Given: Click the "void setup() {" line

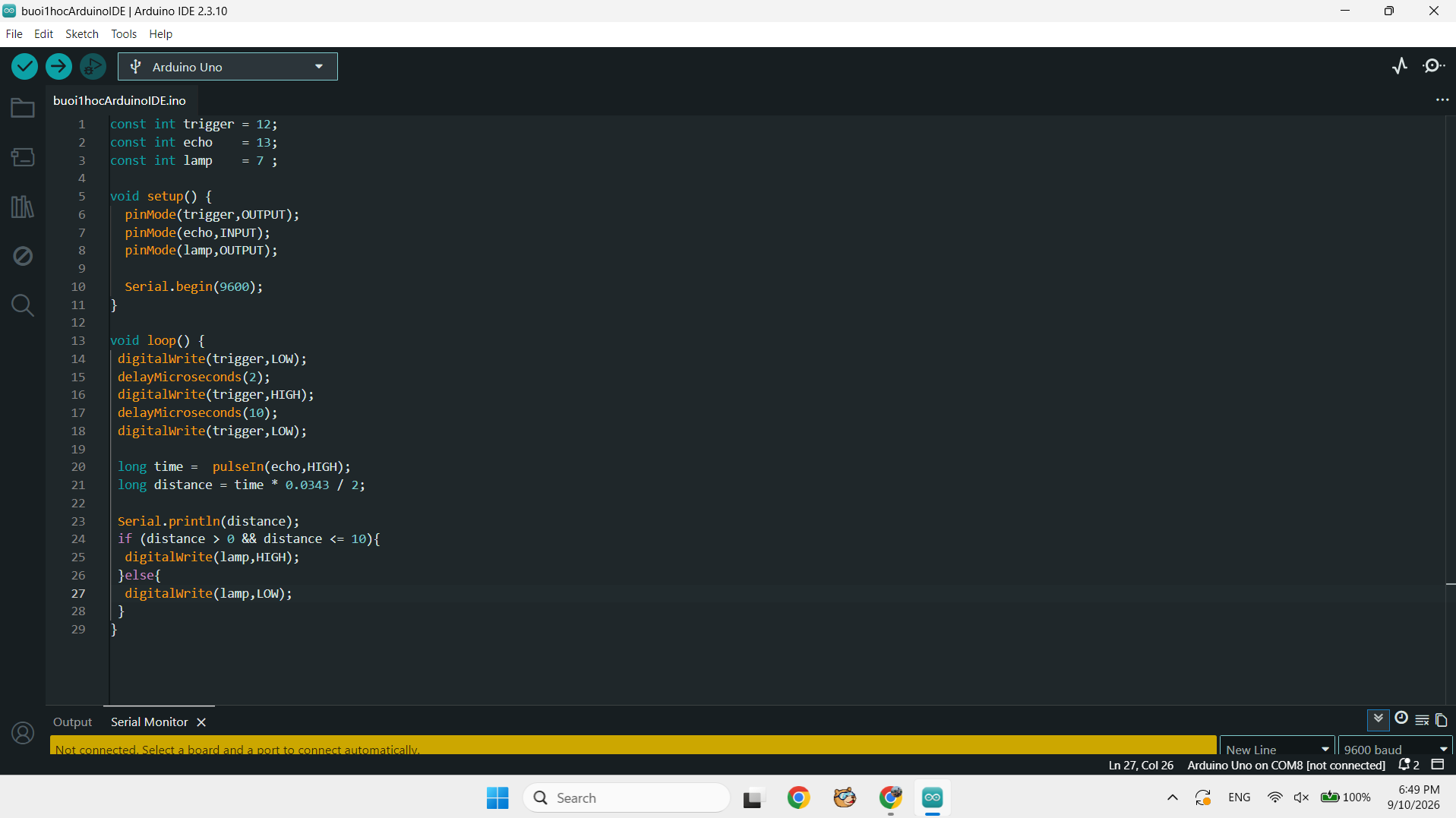Looking at the screenshot, I should point(161,197).
